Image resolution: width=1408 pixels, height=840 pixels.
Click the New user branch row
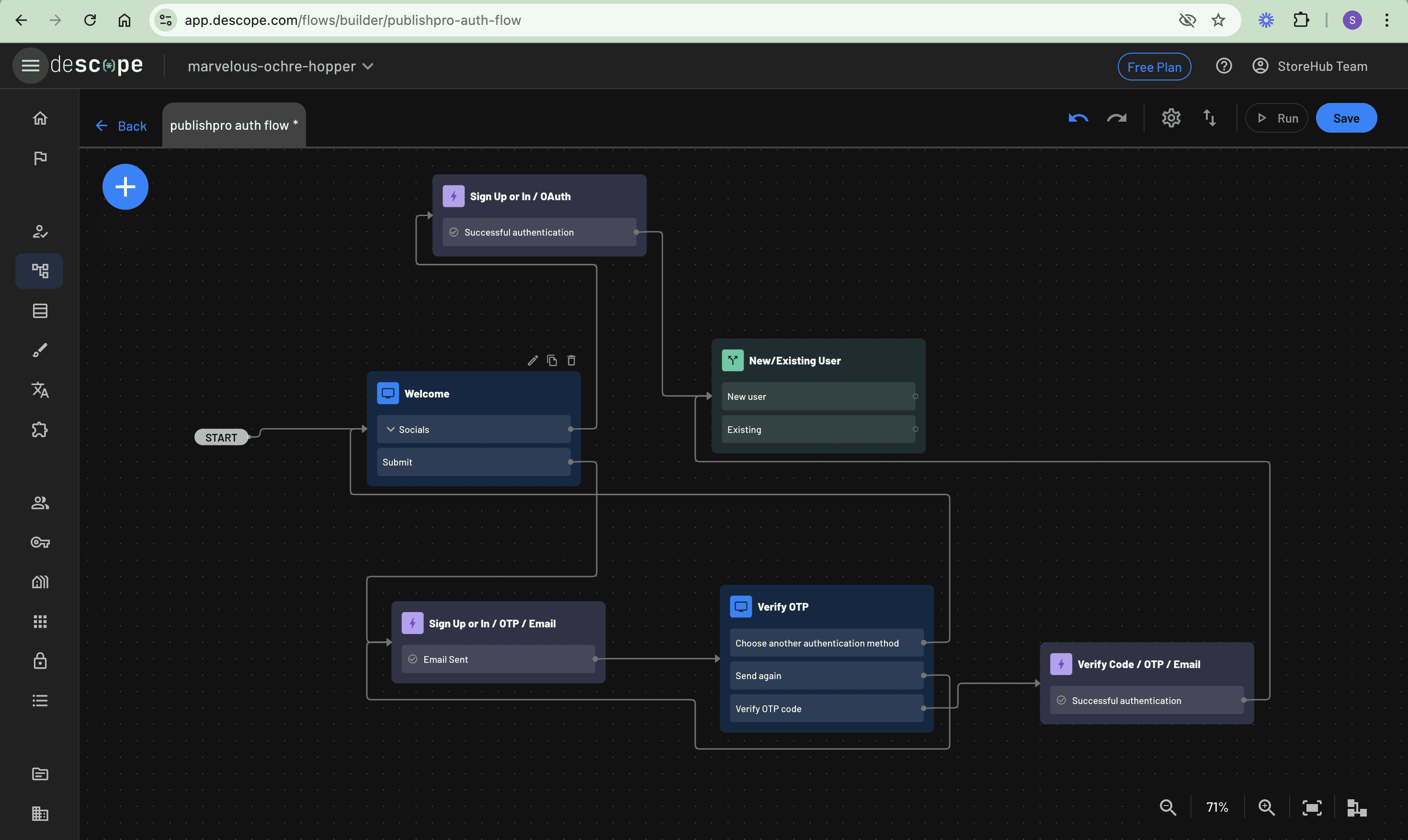[819, 397]
